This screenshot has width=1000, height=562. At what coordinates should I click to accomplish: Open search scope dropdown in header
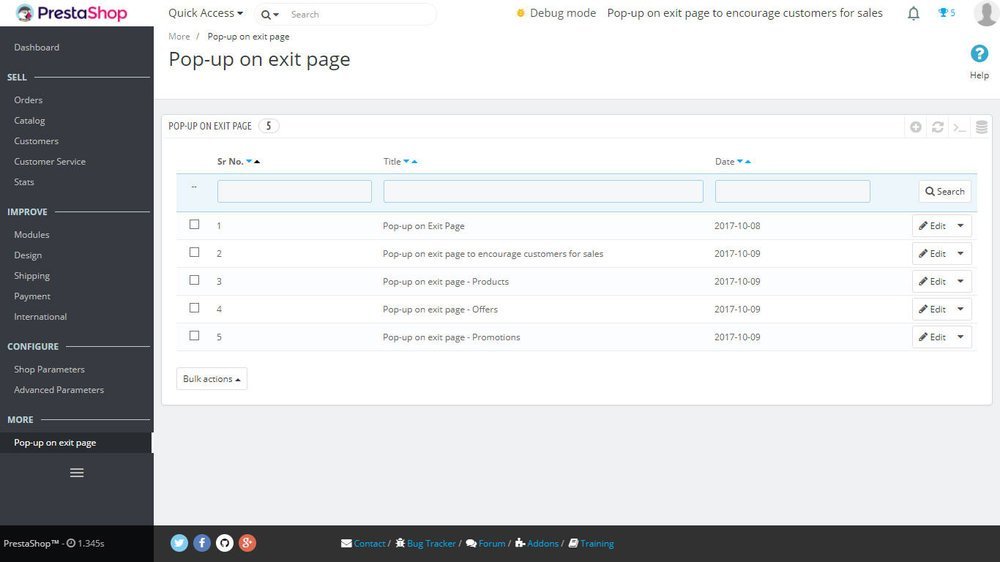[270, 14]
